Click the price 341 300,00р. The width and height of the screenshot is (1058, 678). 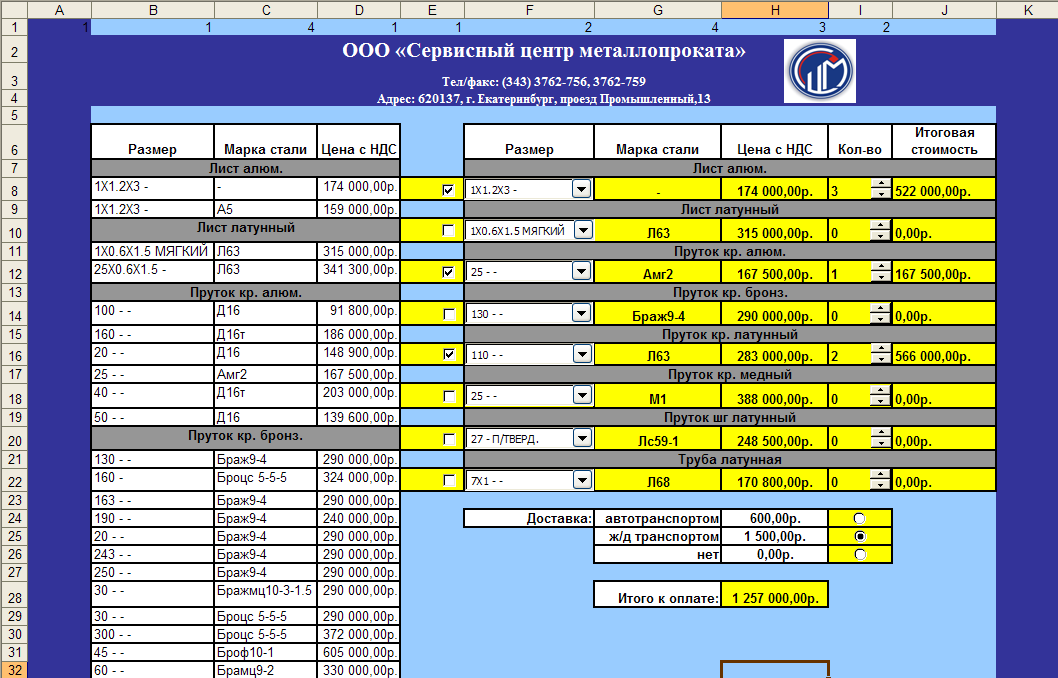[358, 271]
